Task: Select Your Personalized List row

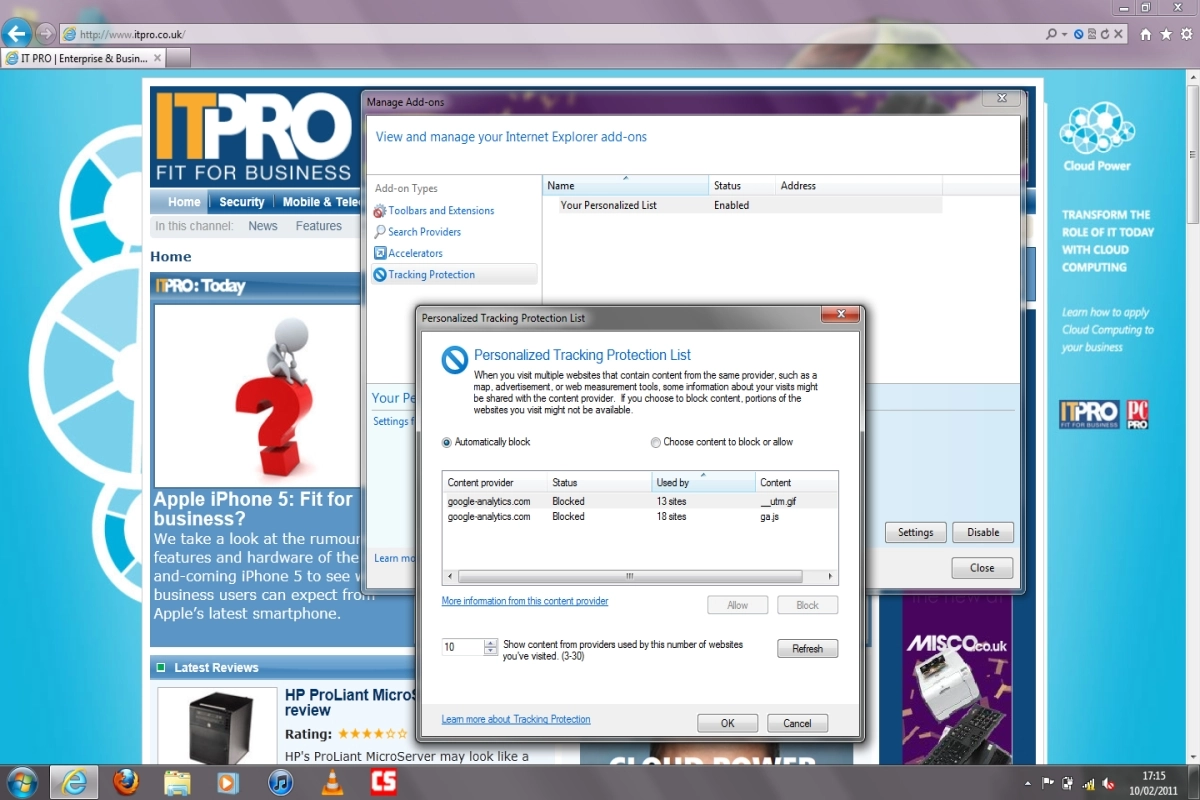Action: (742, 205)
